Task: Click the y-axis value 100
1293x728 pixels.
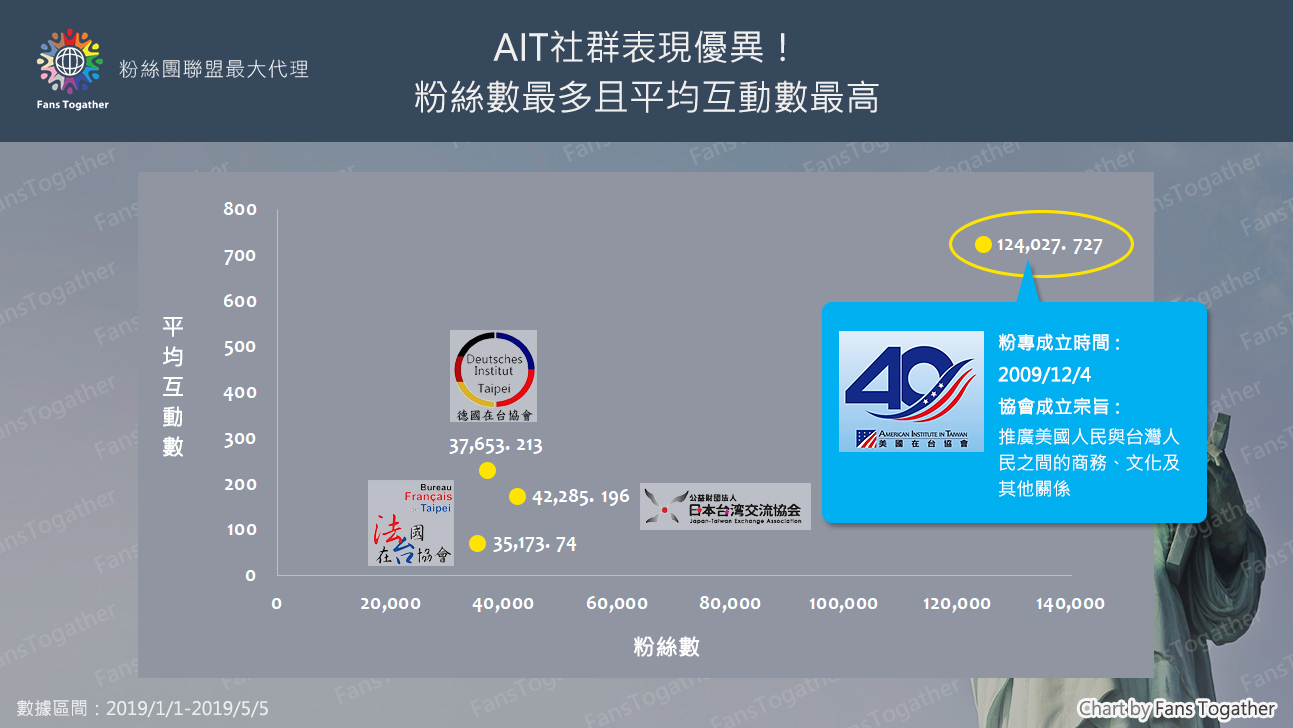Action: (241, 530)
